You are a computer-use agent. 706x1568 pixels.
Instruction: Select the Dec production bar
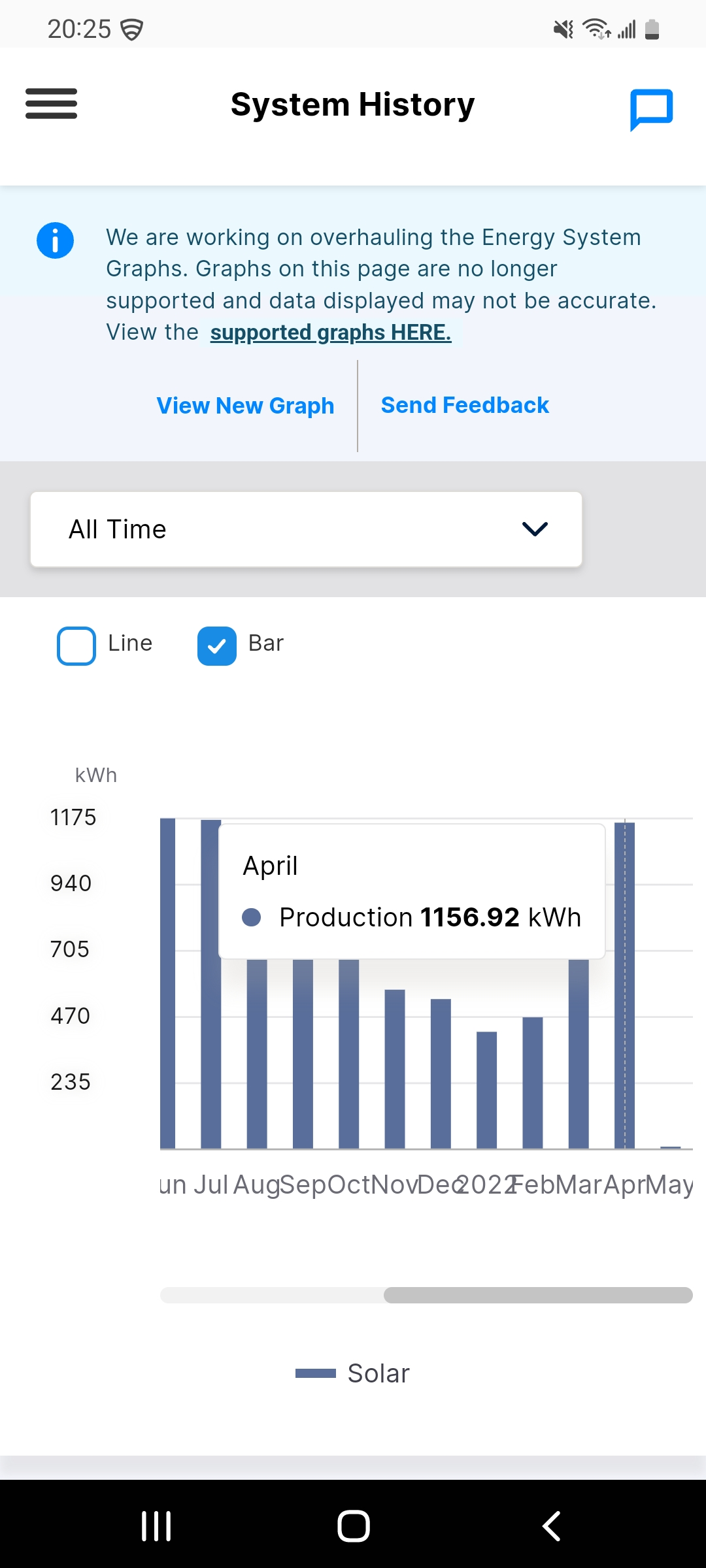(x=441, y=1073)
